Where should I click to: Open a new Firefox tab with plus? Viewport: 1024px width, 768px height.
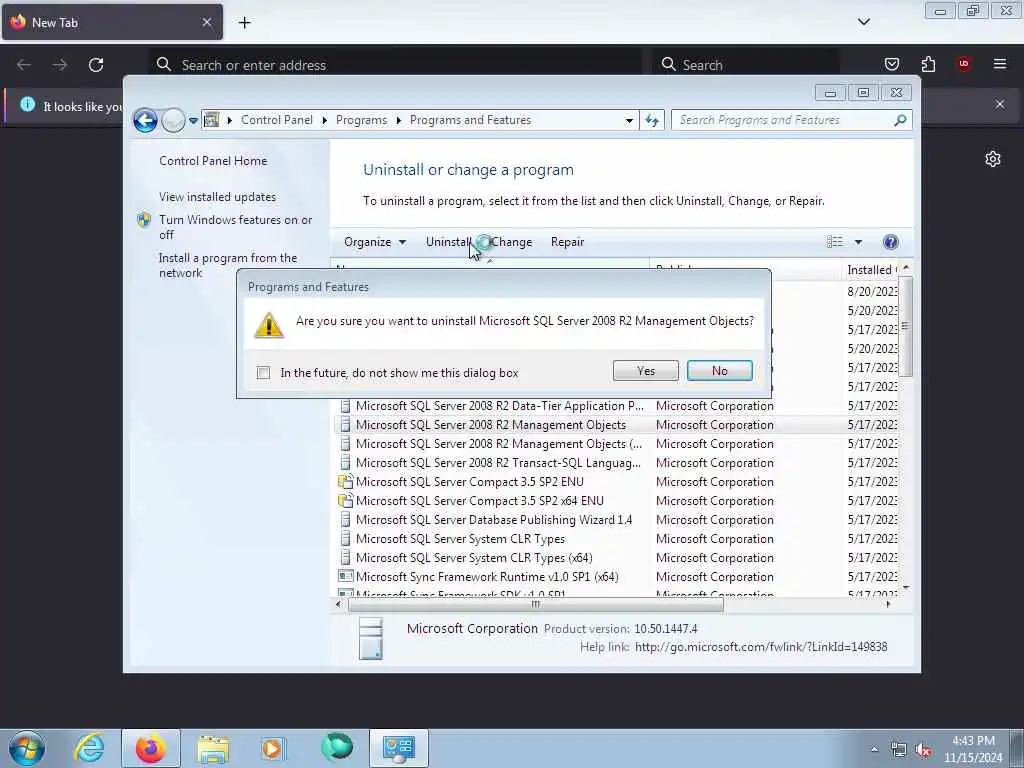point(244,23)
